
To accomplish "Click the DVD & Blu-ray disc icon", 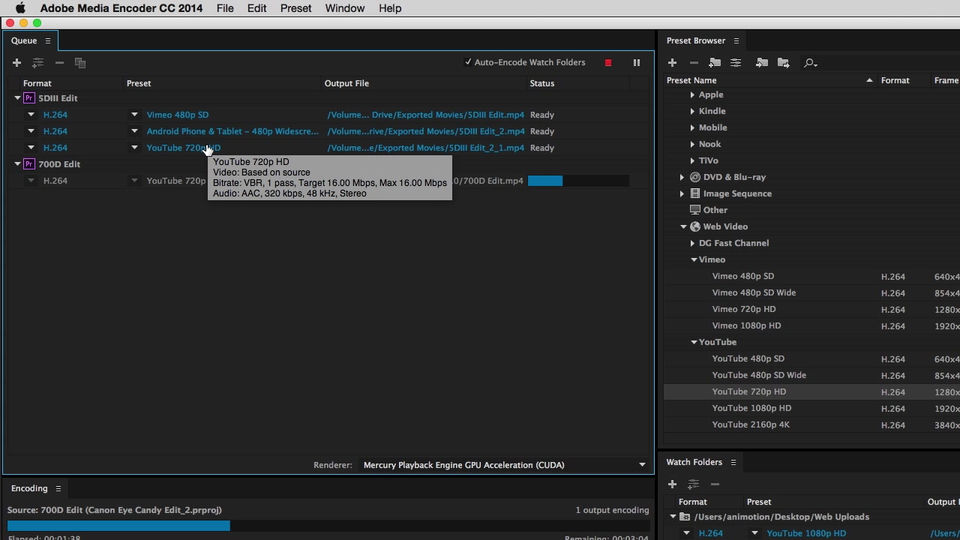I will [x=695, y=177].
